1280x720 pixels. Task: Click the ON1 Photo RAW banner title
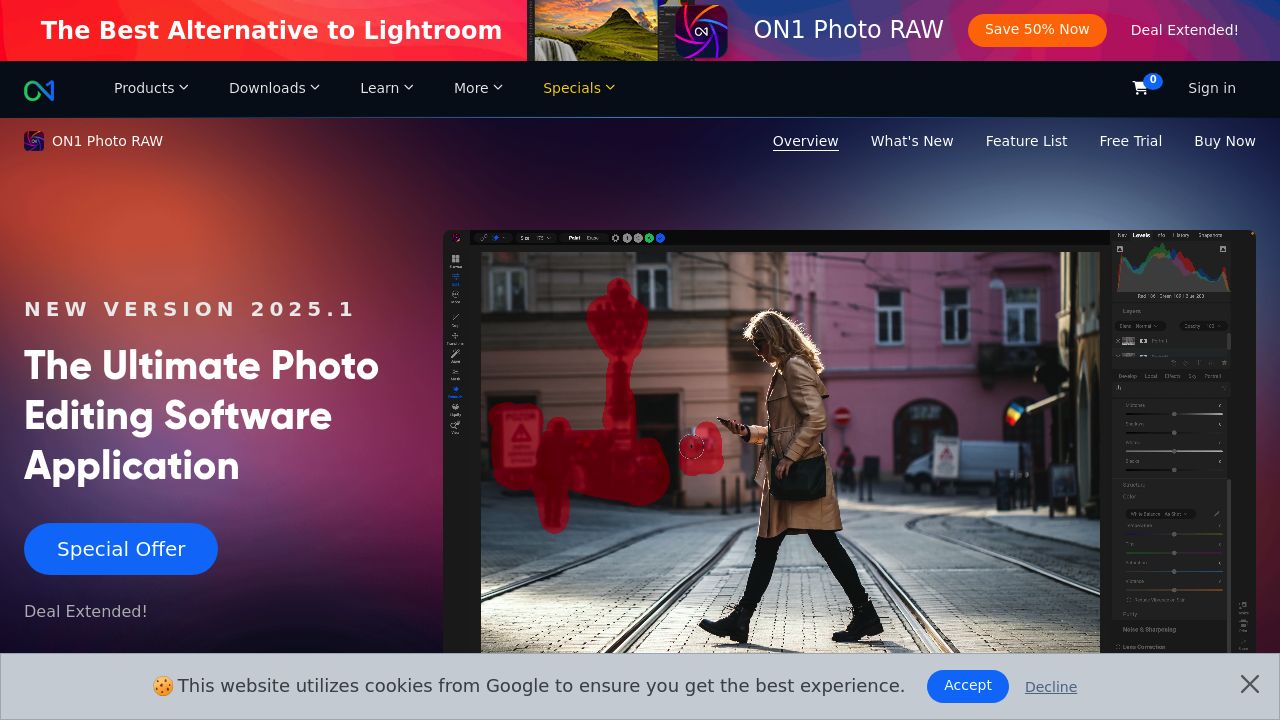848,30
